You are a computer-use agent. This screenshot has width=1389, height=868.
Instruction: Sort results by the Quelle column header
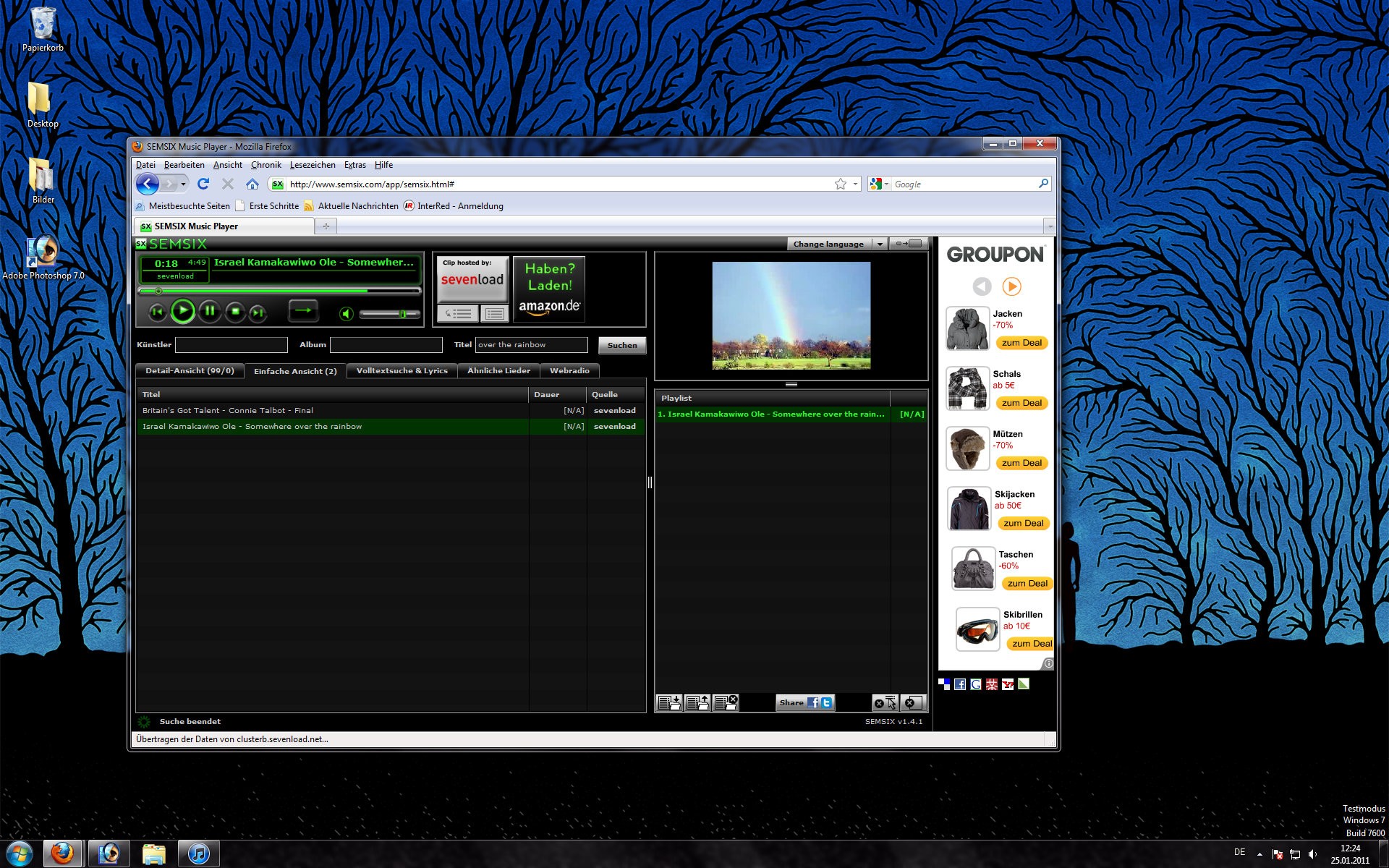coord(616,394)
